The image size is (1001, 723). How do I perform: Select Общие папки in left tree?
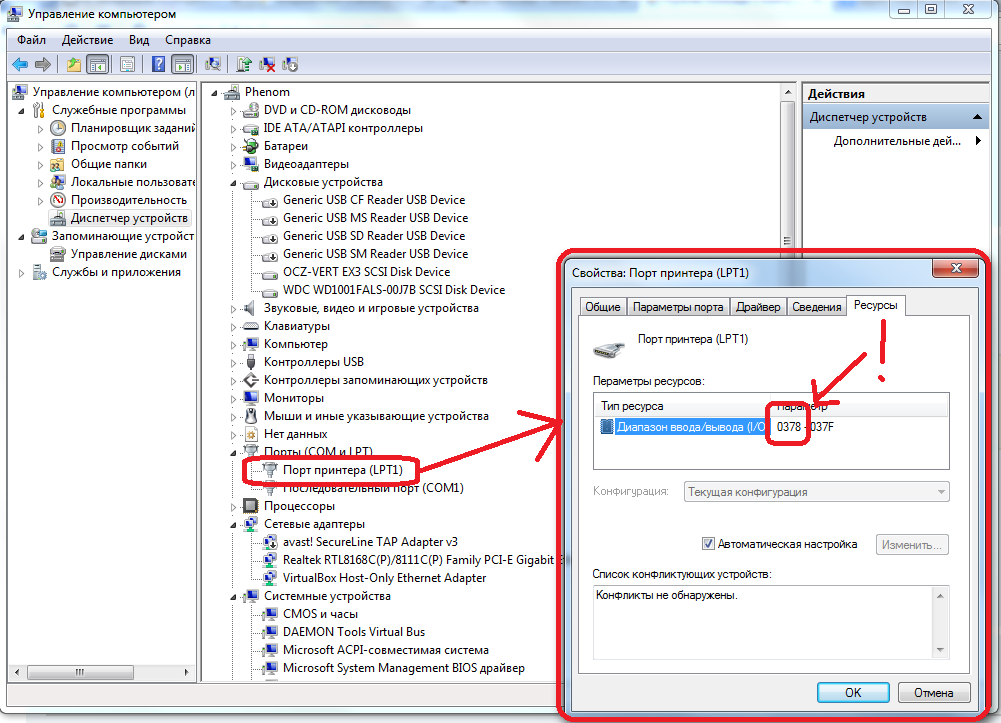pyautogui.click(x=109, y=164)
